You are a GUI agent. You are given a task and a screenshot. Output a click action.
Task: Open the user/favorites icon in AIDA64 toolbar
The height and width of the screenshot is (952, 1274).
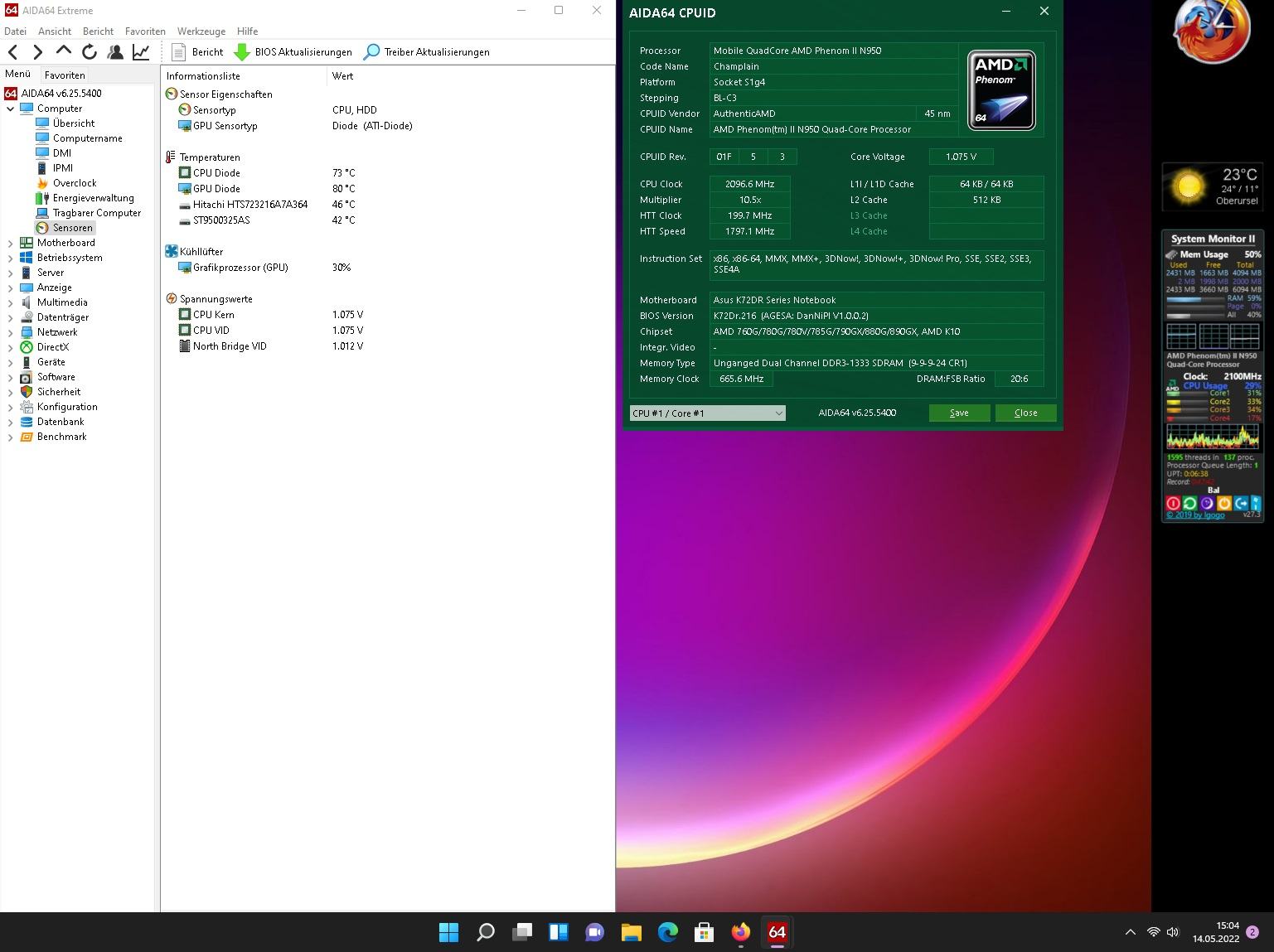click(x=115, y=52)
